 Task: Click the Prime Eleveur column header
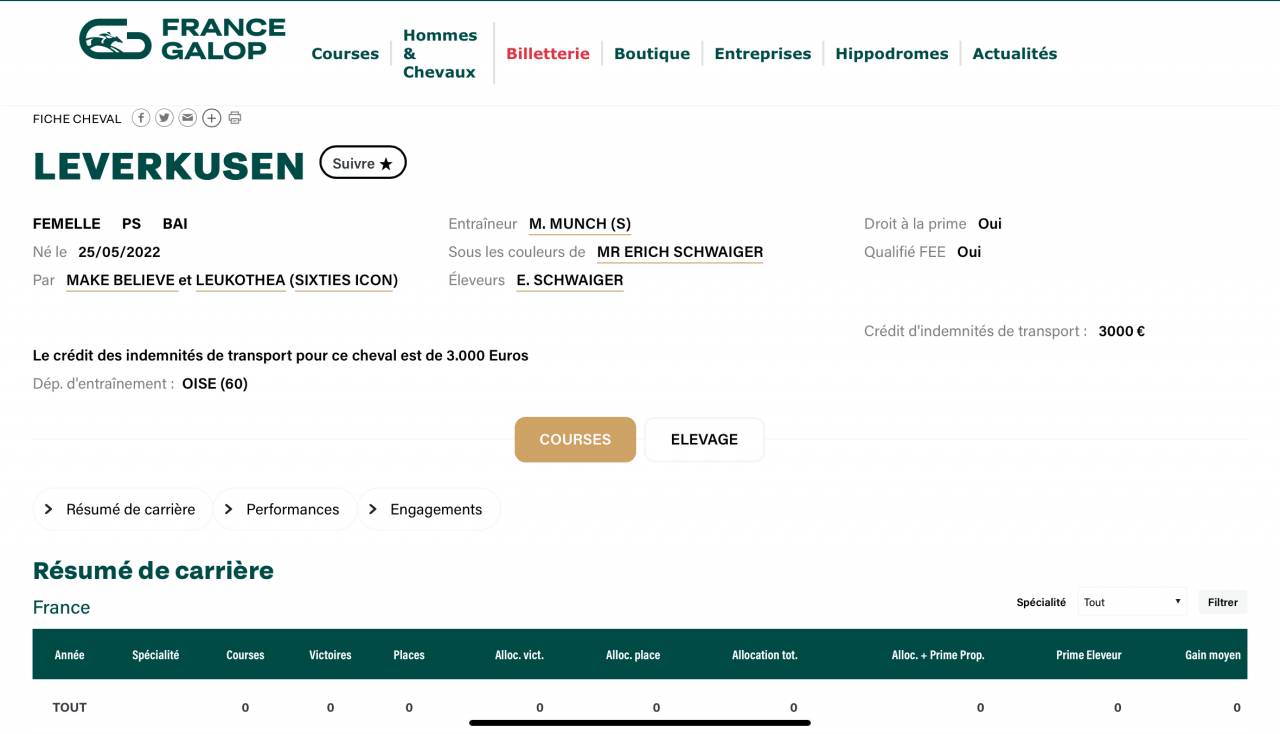[1089, 655]
